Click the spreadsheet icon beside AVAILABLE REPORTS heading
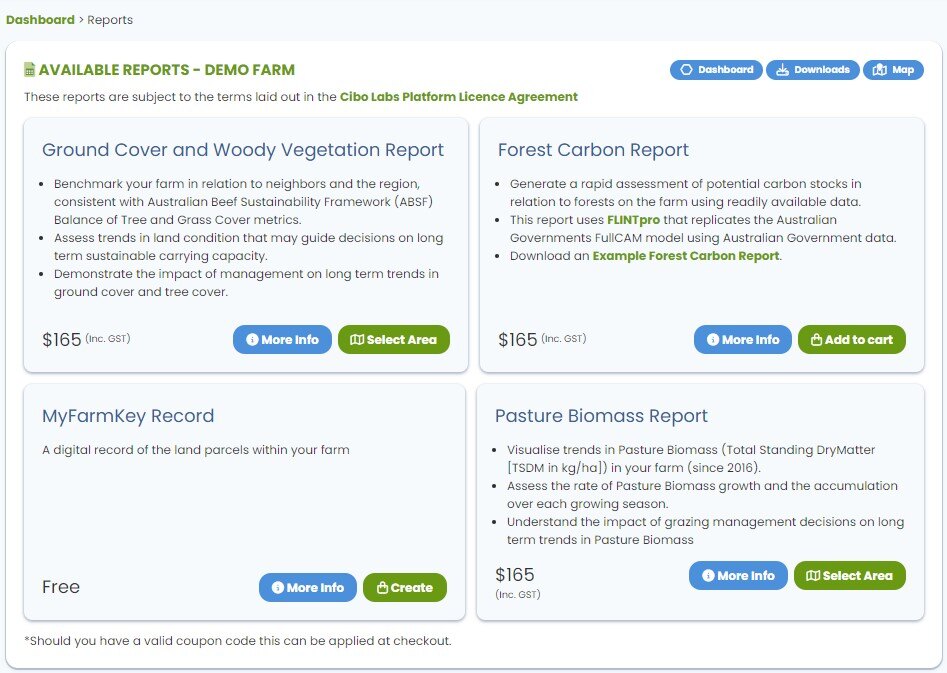 tap(30, 70)
